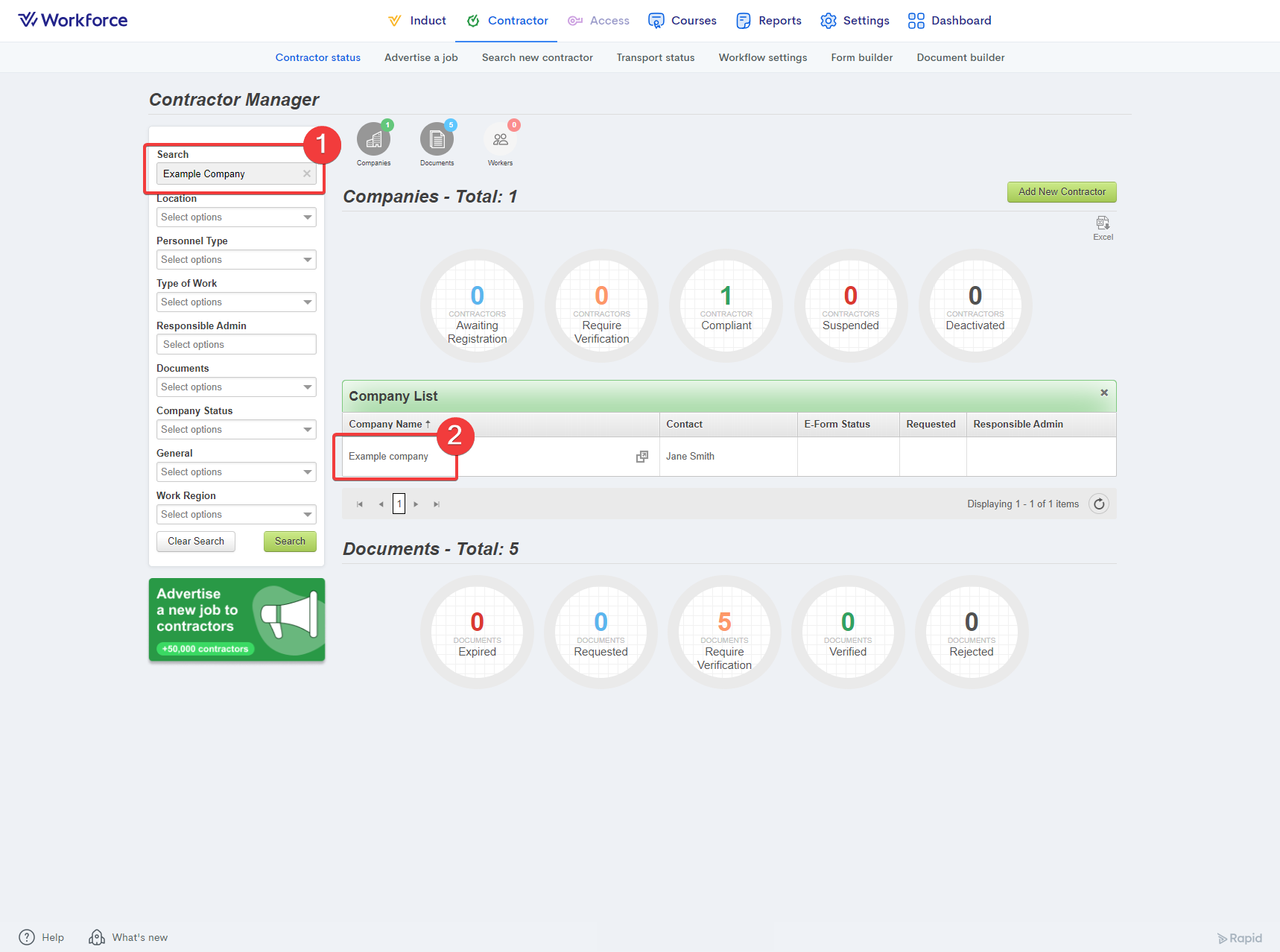The height and width of the screenshot is (952, 1280).
Task: Click the Workforce logo
Action: point(73,20)
